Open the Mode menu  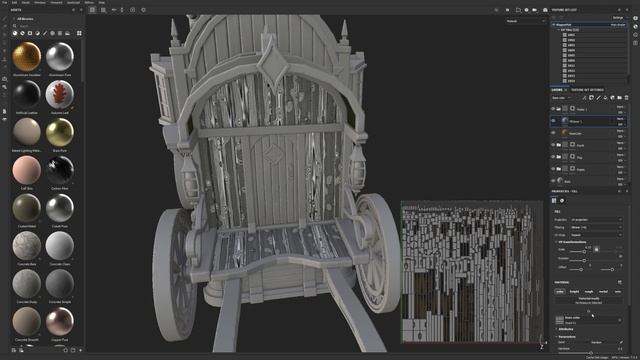(x=26, y=2)
